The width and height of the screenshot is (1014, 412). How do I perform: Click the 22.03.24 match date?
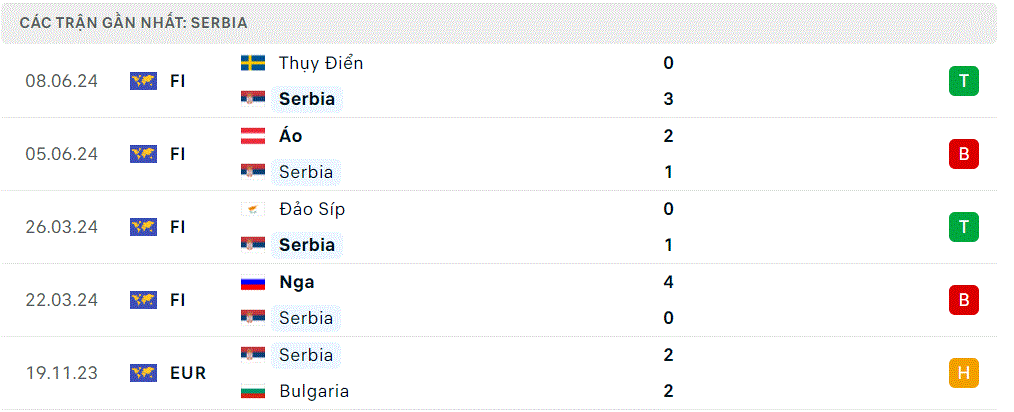(61, 300)
